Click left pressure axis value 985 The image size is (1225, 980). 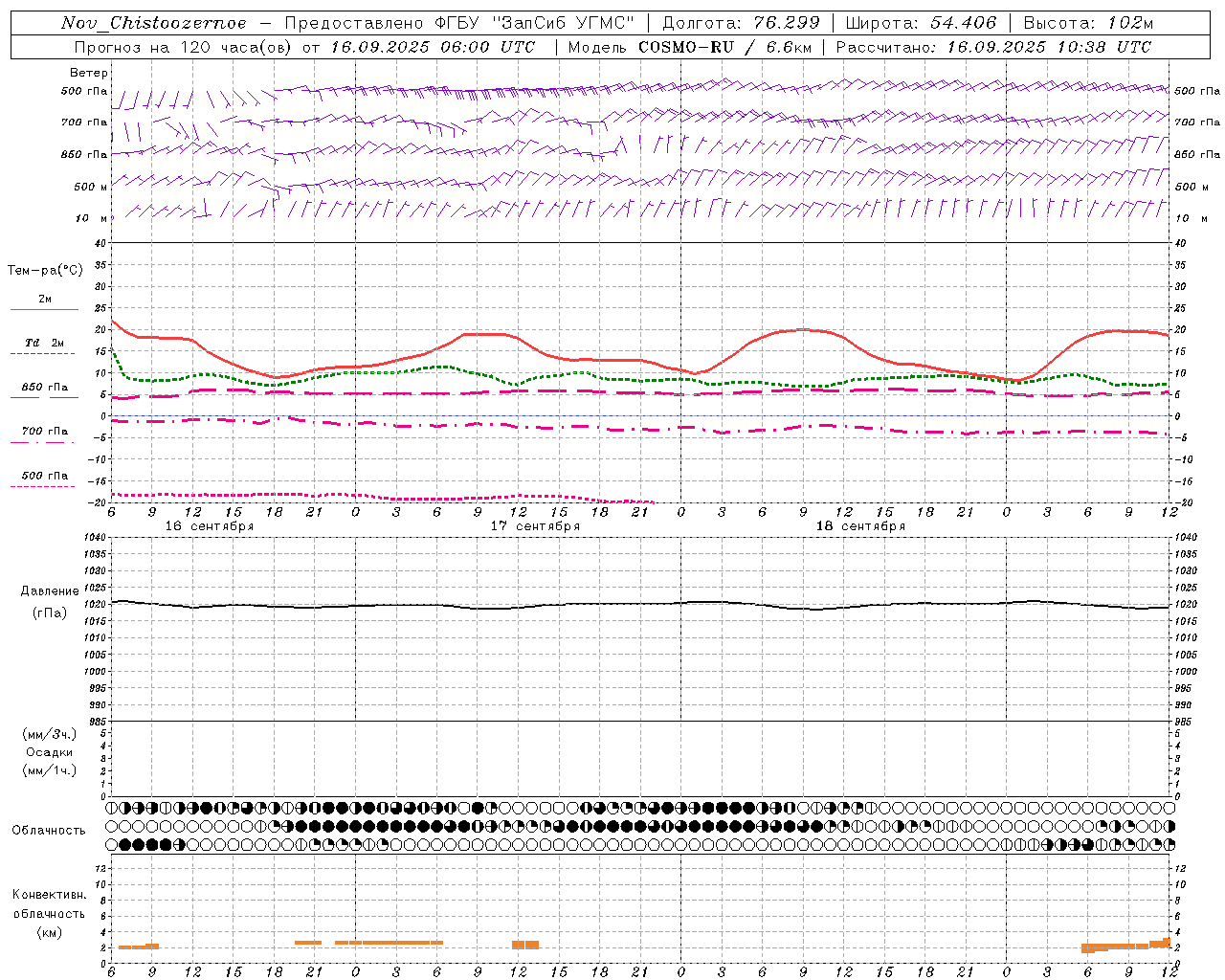tap(96, 722)
